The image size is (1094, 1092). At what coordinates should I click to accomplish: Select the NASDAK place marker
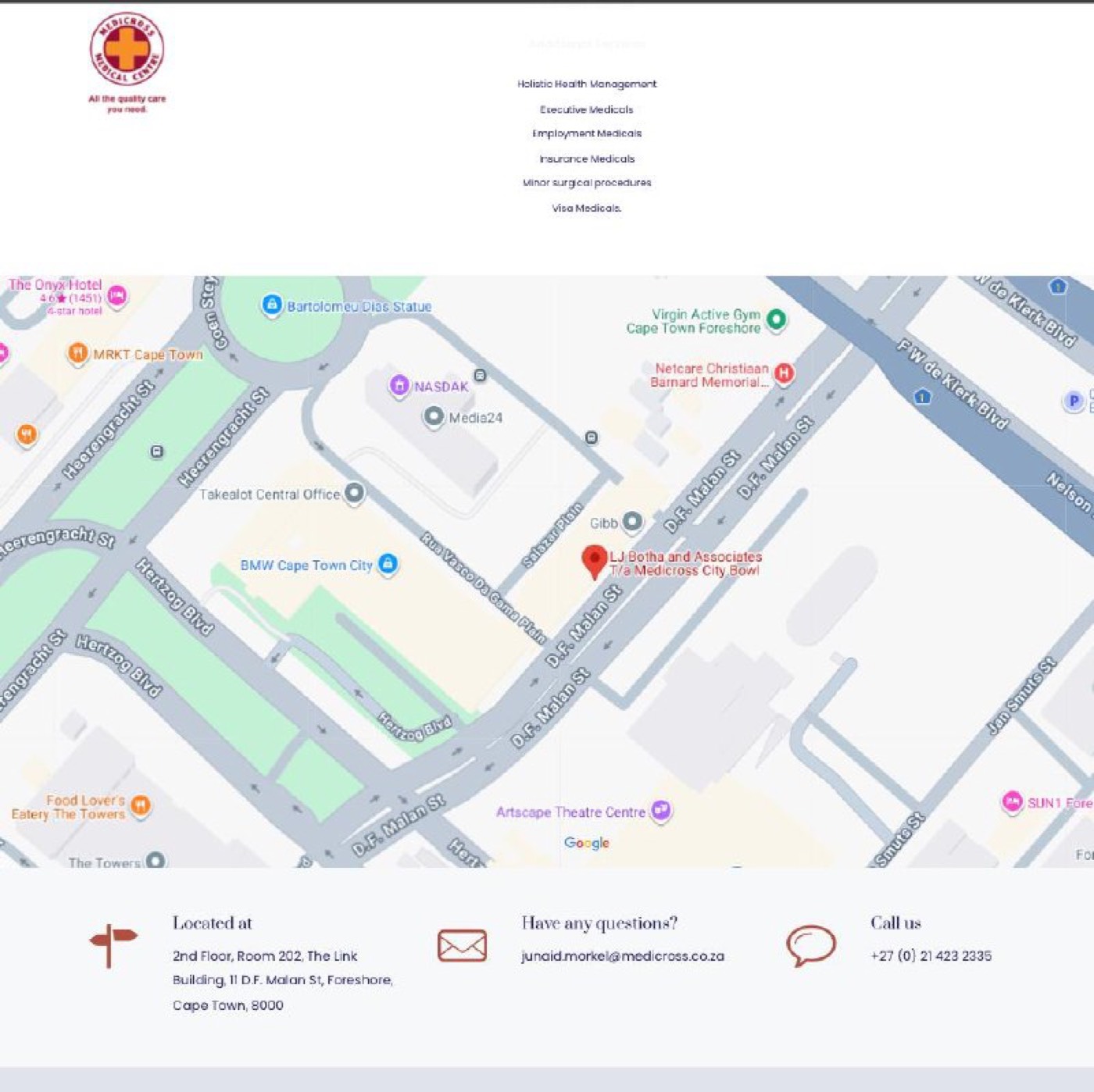[x=399, y=386]
